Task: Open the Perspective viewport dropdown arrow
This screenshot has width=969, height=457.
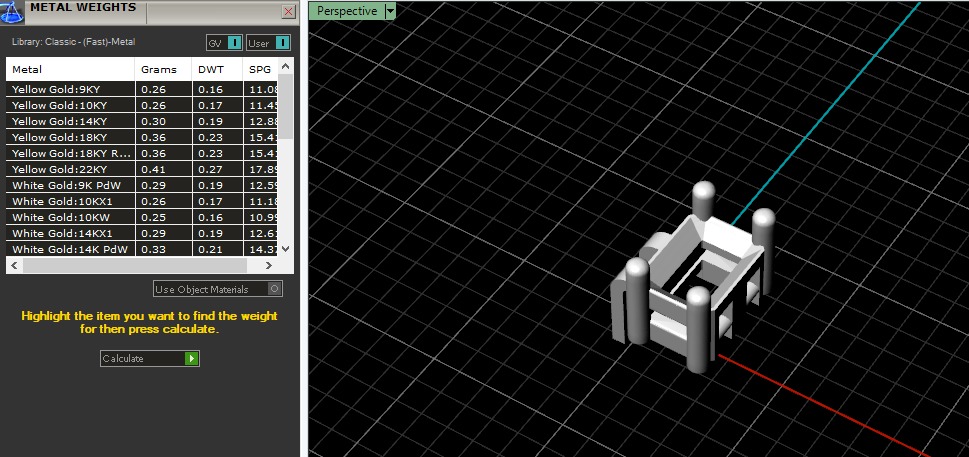Action: click(x=389, y=11)
